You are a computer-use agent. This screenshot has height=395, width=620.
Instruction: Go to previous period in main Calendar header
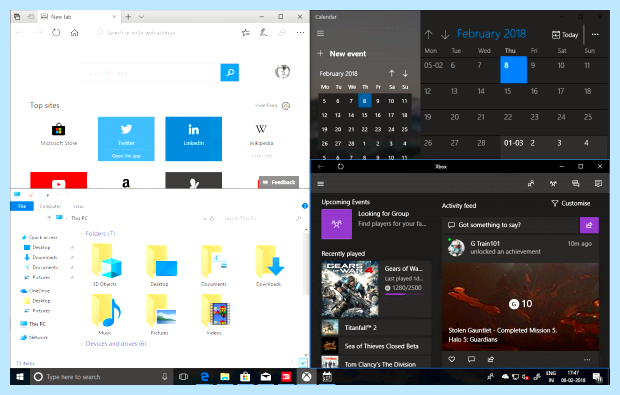[x=429, y=34]
